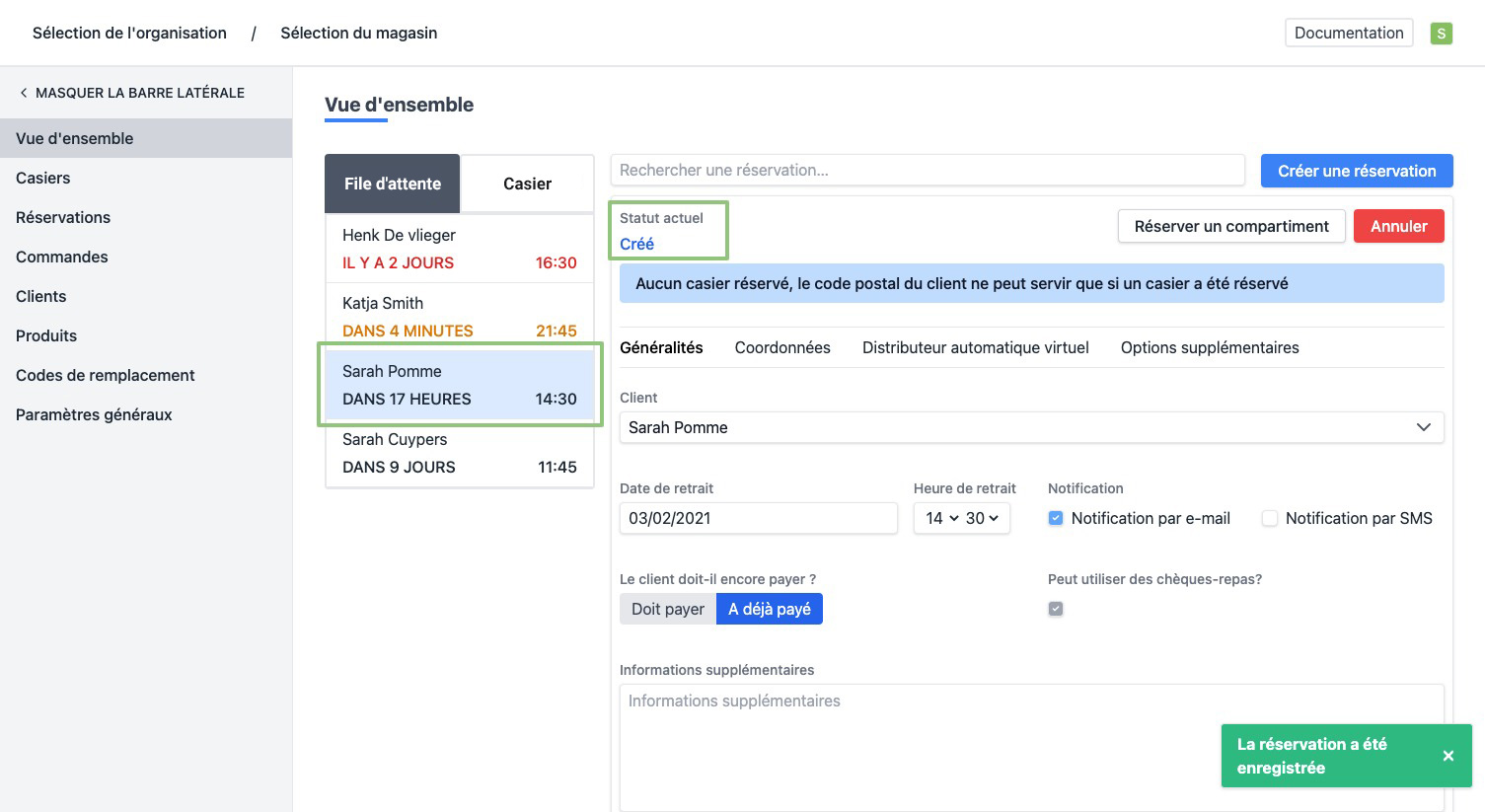Open the Documentation link
The image size is (1485, 812).
pyautogui.click(x=1348, y=33)
